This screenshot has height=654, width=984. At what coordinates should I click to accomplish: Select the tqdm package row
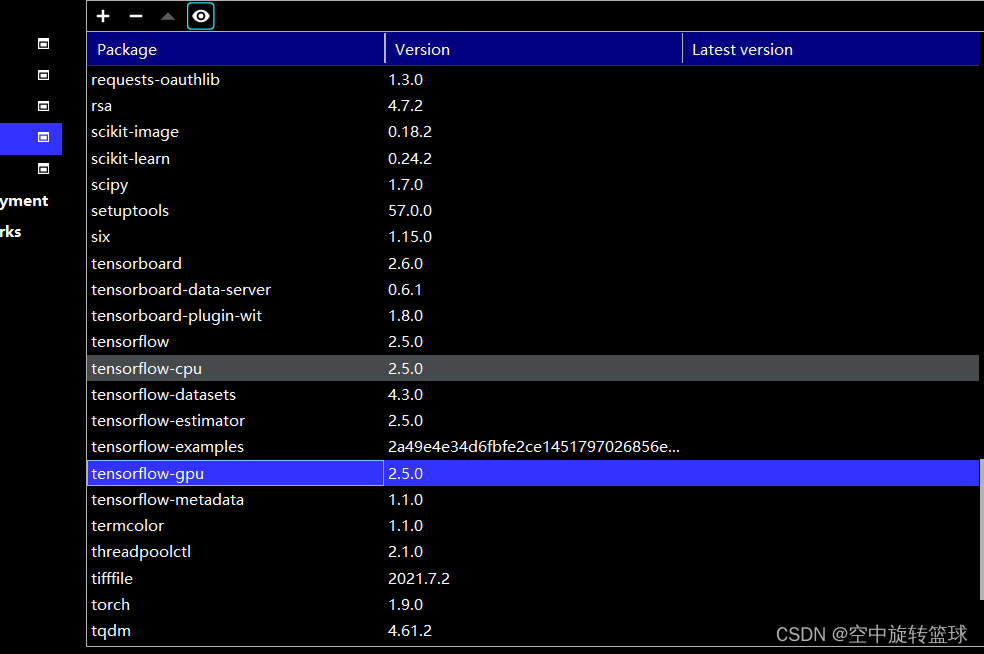click(x=533, y=631)
